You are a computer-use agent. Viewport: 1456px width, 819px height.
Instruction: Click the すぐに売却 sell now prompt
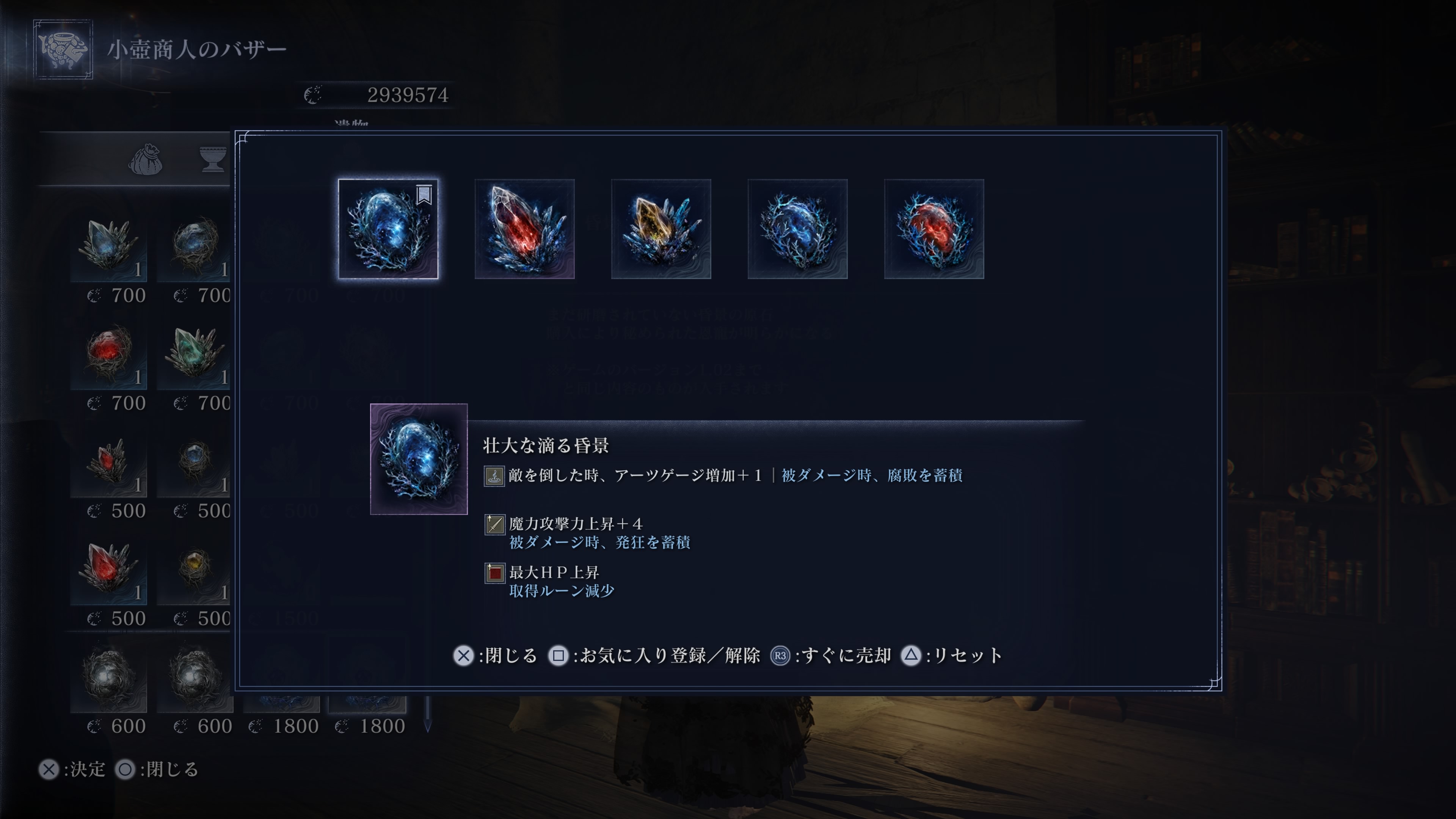[831, 656]
